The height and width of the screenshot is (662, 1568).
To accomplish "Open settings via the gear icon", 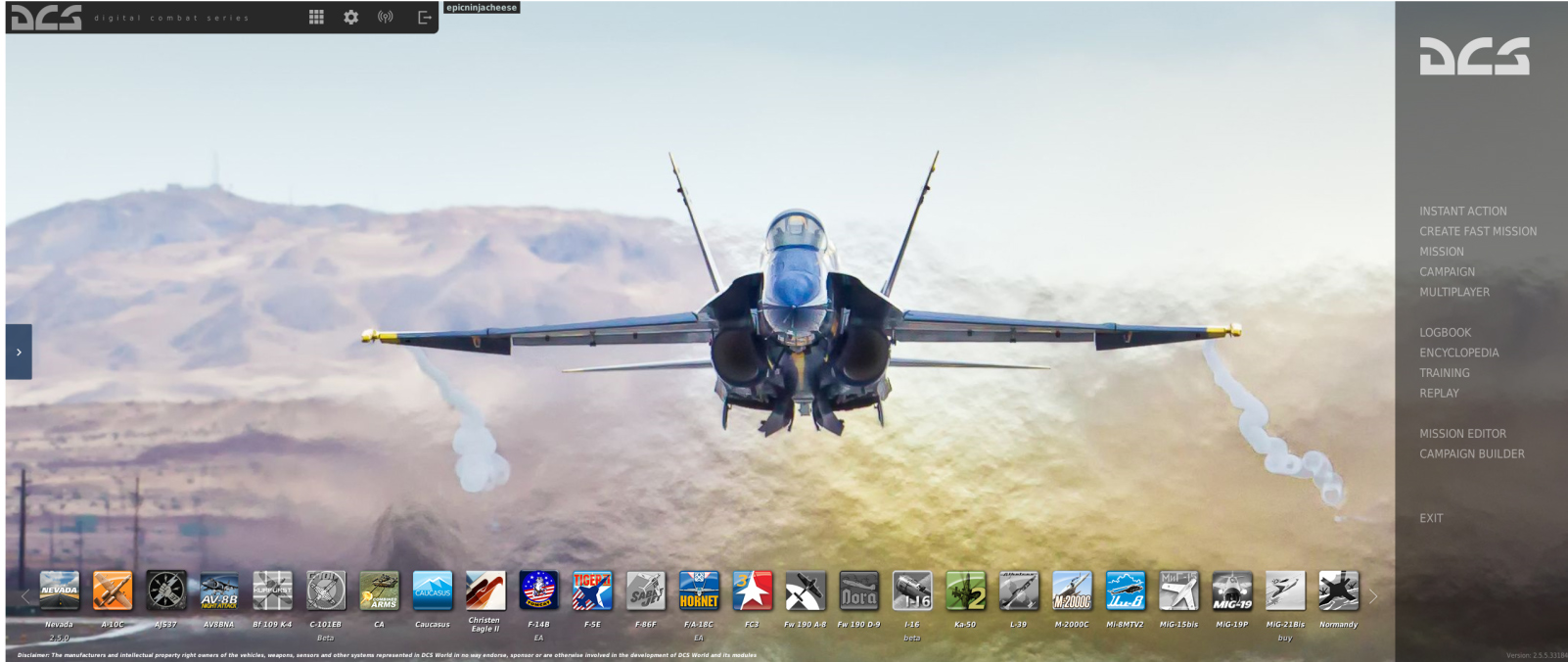I will tap(350, 17).
